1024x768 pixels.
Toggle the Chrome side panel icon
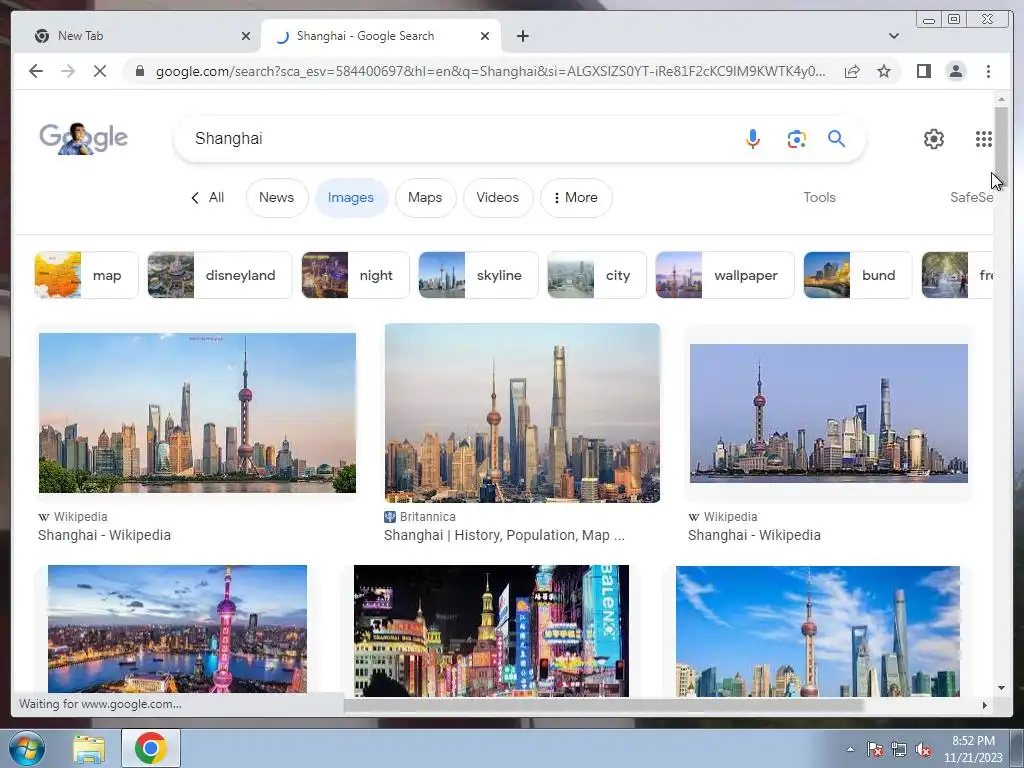coord(923,71)
